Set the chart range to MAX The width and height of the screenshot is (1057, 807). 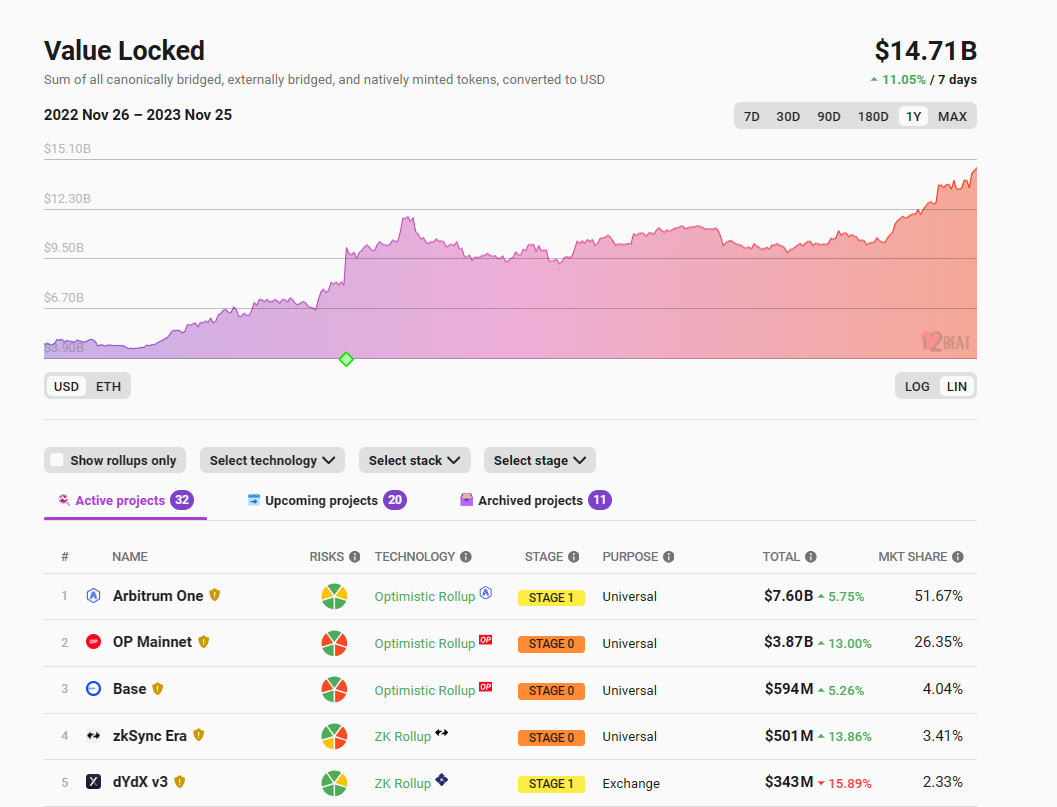click(952, 116)
